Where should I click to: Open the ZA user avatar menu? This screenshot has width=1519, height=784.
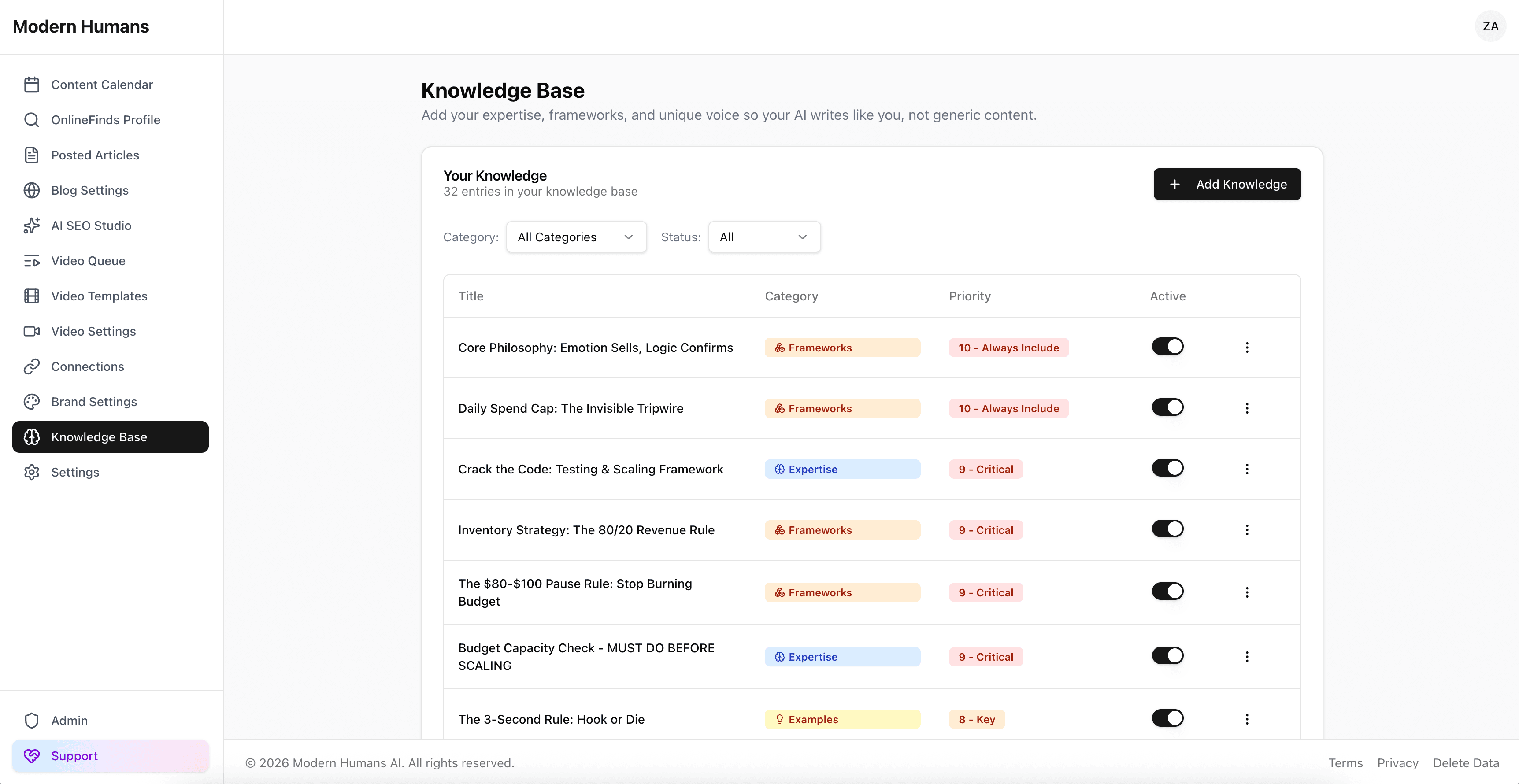click(1490, 26)
